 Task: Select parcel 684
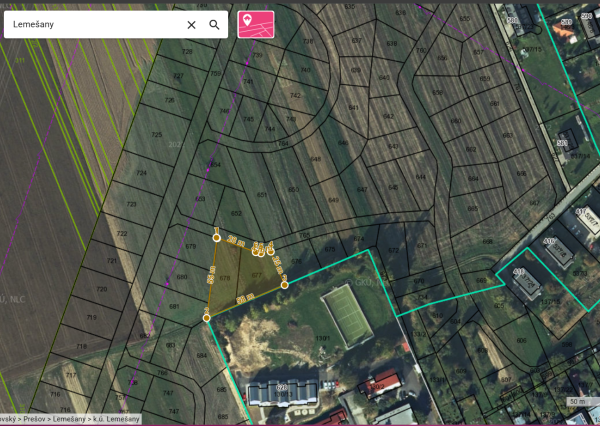[202, 356]
